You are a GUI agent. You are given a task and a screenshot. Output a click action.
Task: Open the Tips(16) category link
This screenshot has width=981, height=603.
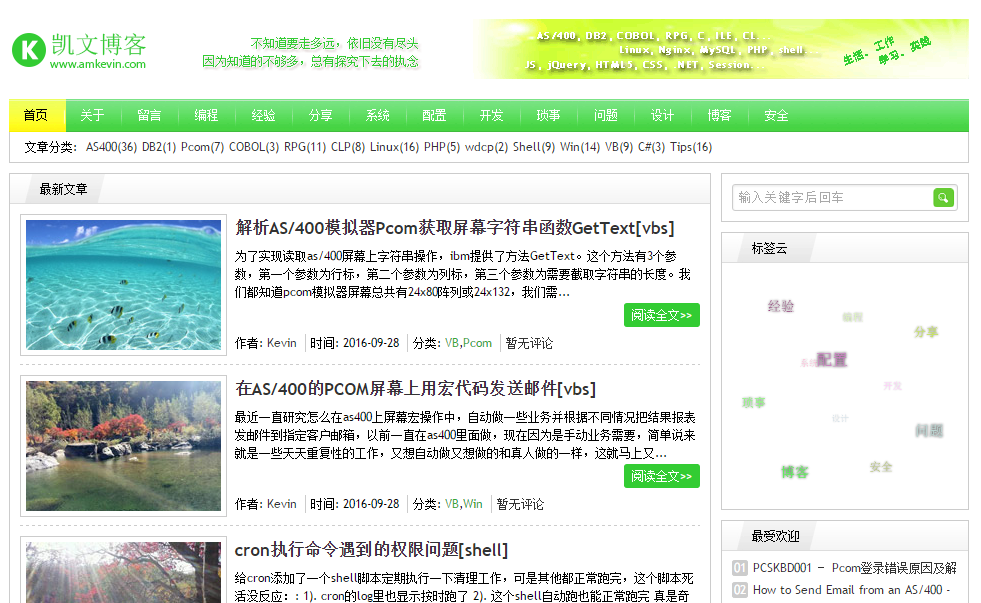point(691,147)
